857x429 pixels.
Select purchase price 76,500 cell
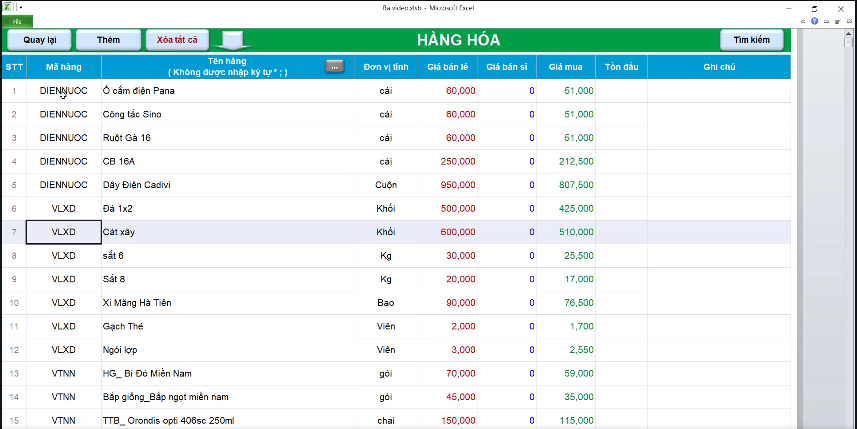pos(566,302)
